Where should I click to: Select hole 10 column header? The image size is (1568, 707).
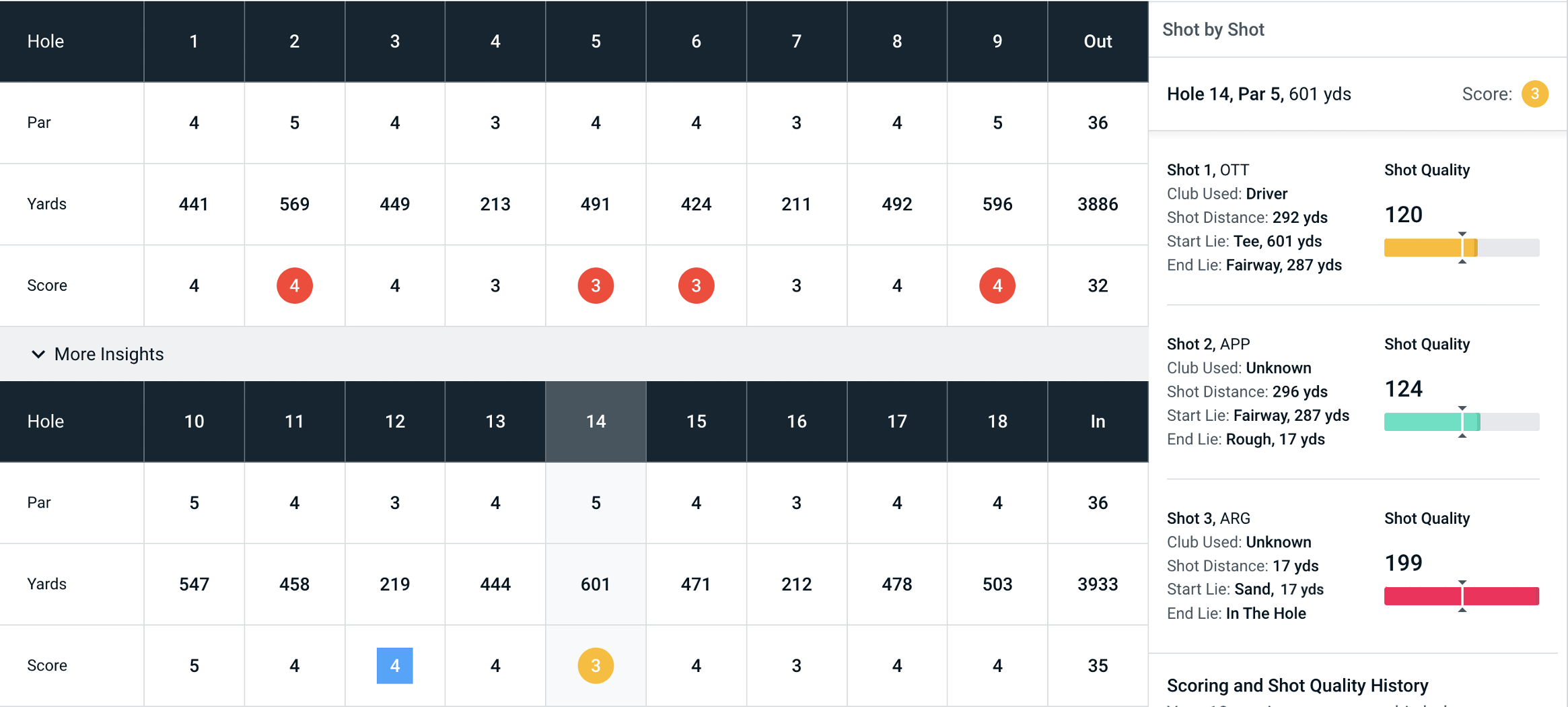coord(194,422)
